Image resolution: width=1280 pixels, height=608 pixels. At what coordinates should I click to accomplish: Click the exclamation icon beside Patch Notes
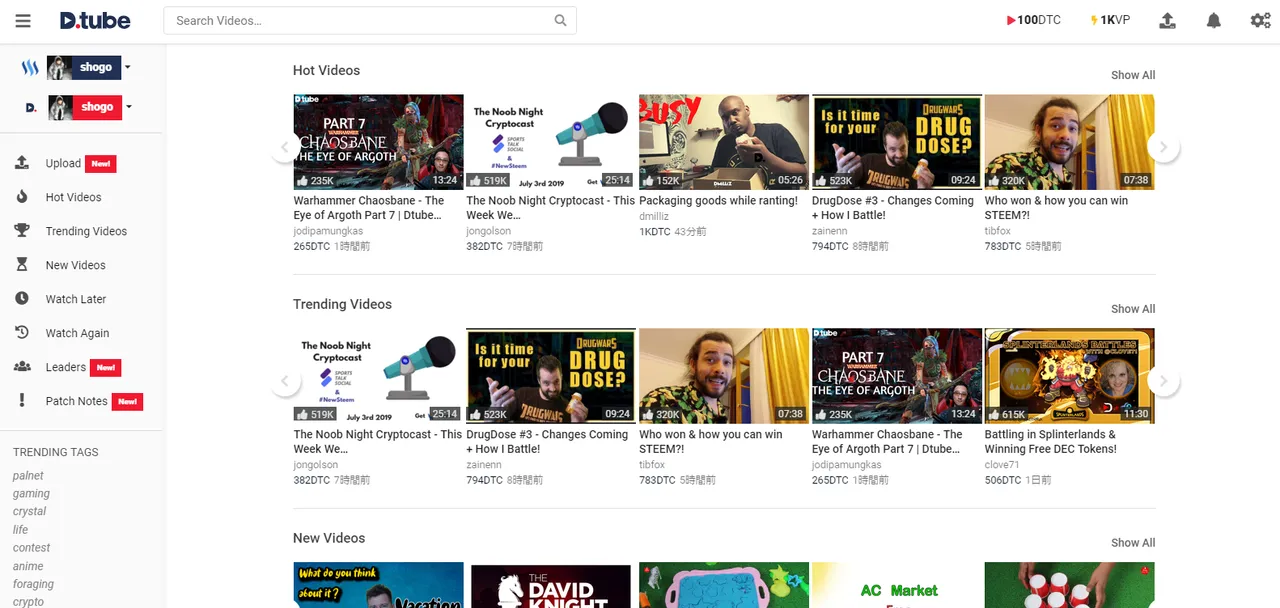22,401
